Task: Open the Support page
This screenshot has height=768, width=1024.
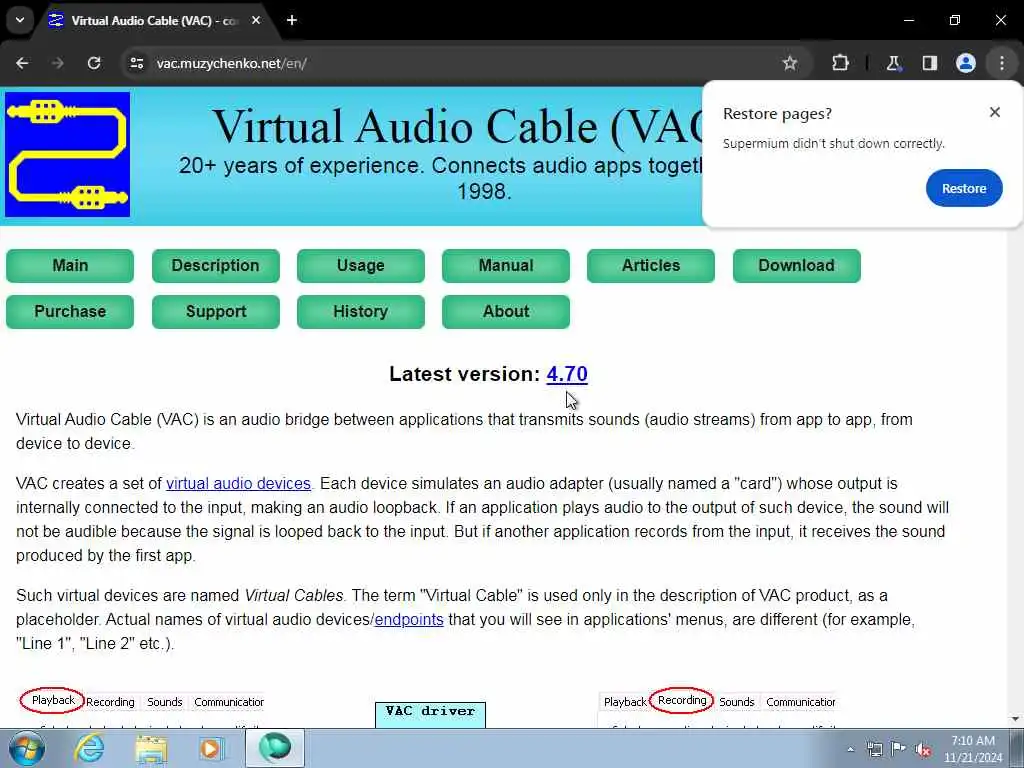Action: coord(216,312)
